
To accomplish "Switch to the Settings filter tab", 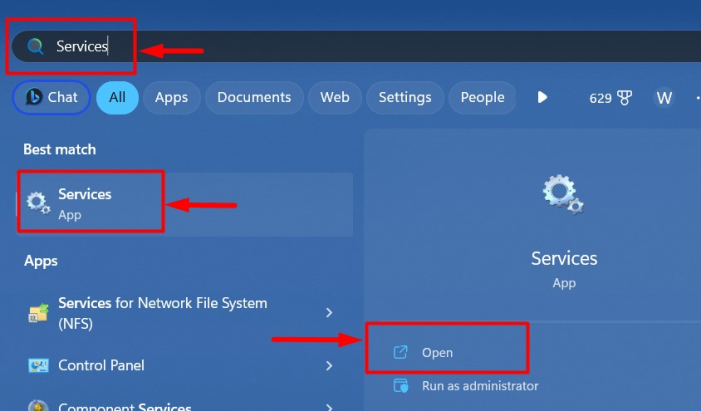I will pos(405,97).
